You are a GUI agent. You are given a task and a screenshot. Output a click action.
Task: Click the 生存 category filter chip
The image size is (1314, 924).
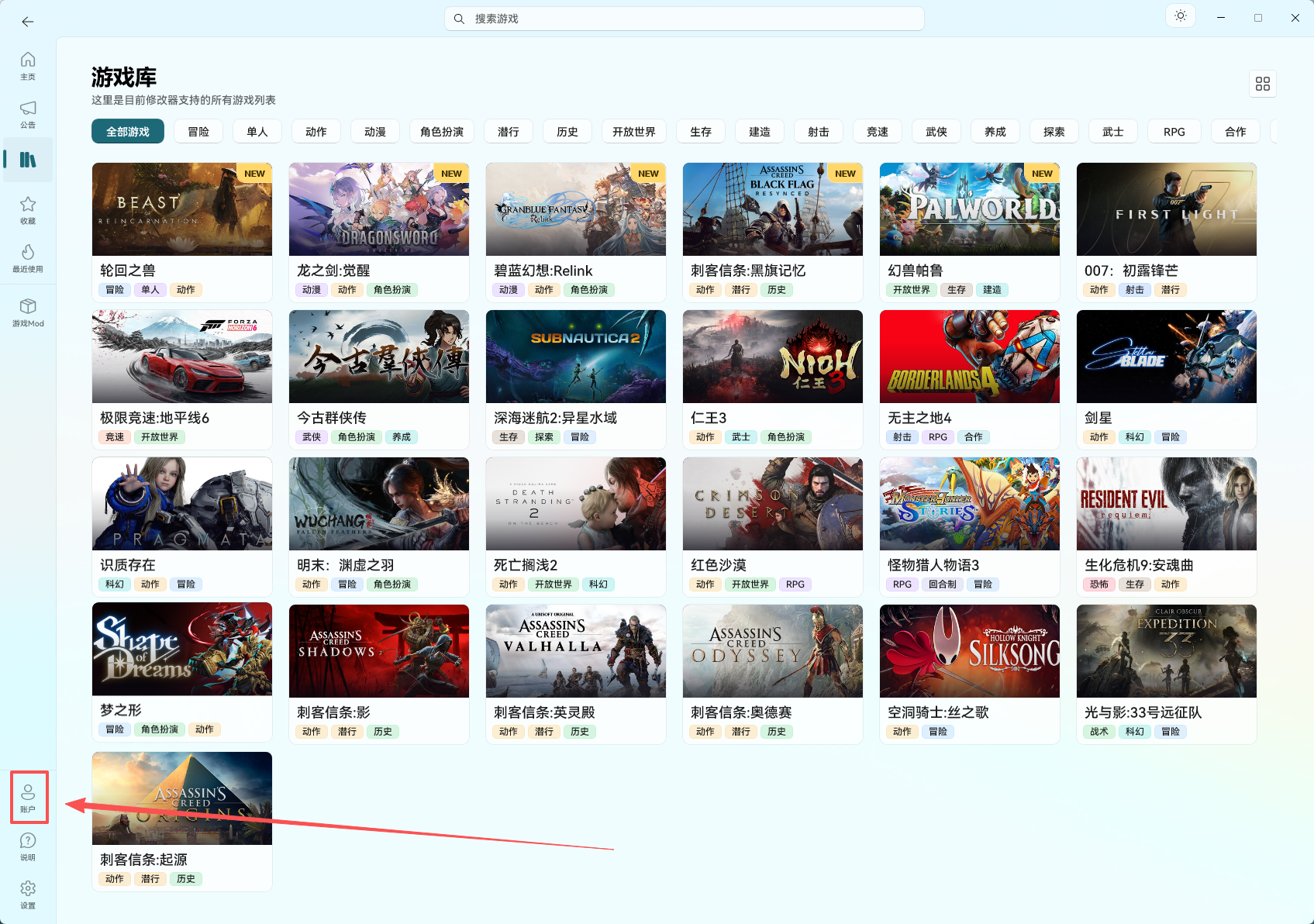pyautogui.click(x=701, y=132)
